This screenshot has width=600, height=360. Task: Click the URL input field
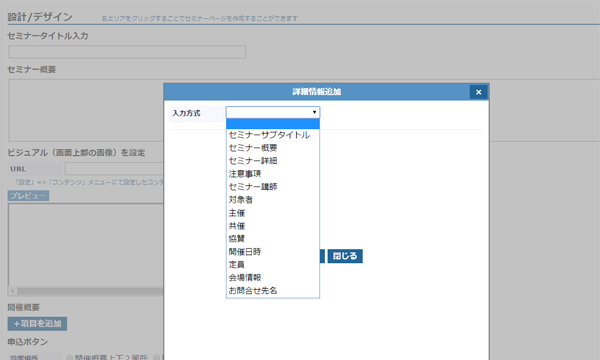tap(114, 169)
